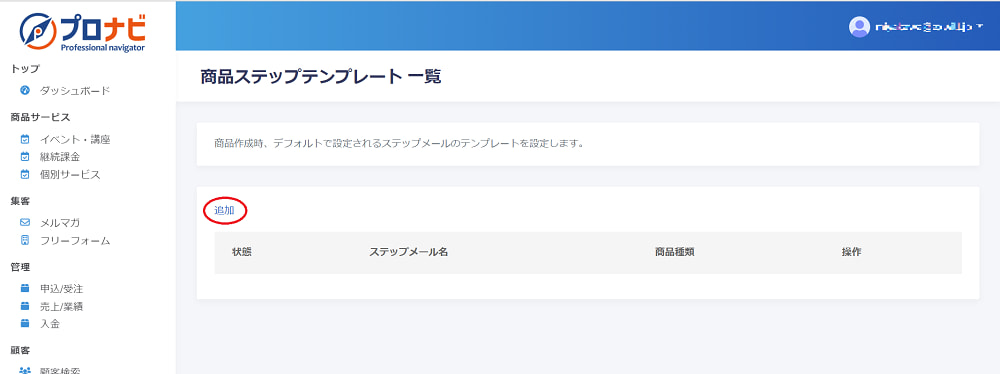This screenshot has width=1000, height=374.
Task: Click the 顧客 section heading
Action: [x=20, y=350]
